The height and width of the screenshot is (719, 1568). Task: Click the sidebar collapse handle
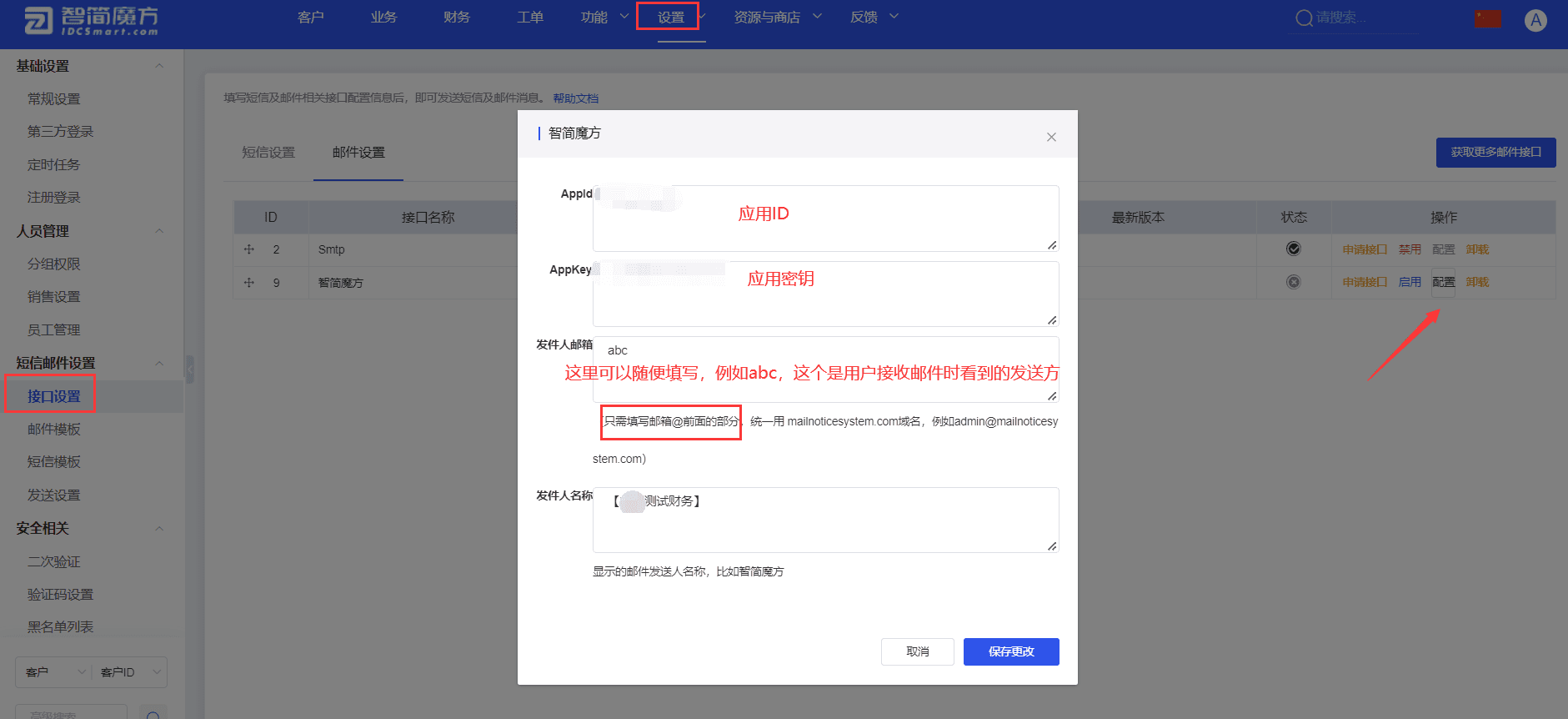[x=190, y=369]
